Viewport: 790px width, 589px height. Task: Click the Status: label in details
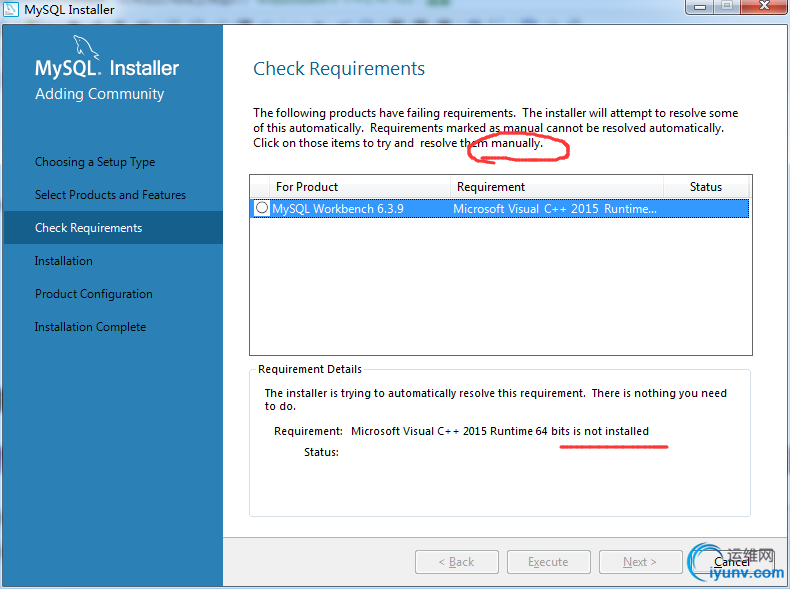coord(321,452)
